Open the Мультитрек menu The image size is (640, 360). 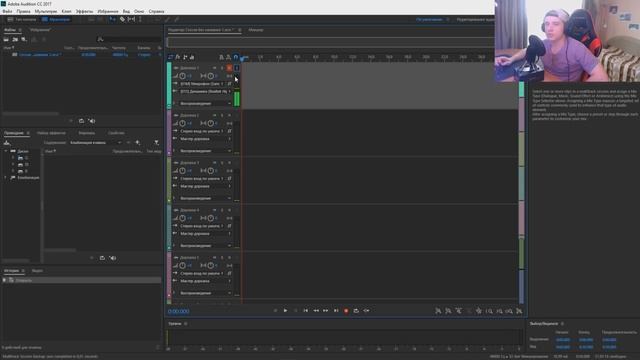click(x=46, y=11)
